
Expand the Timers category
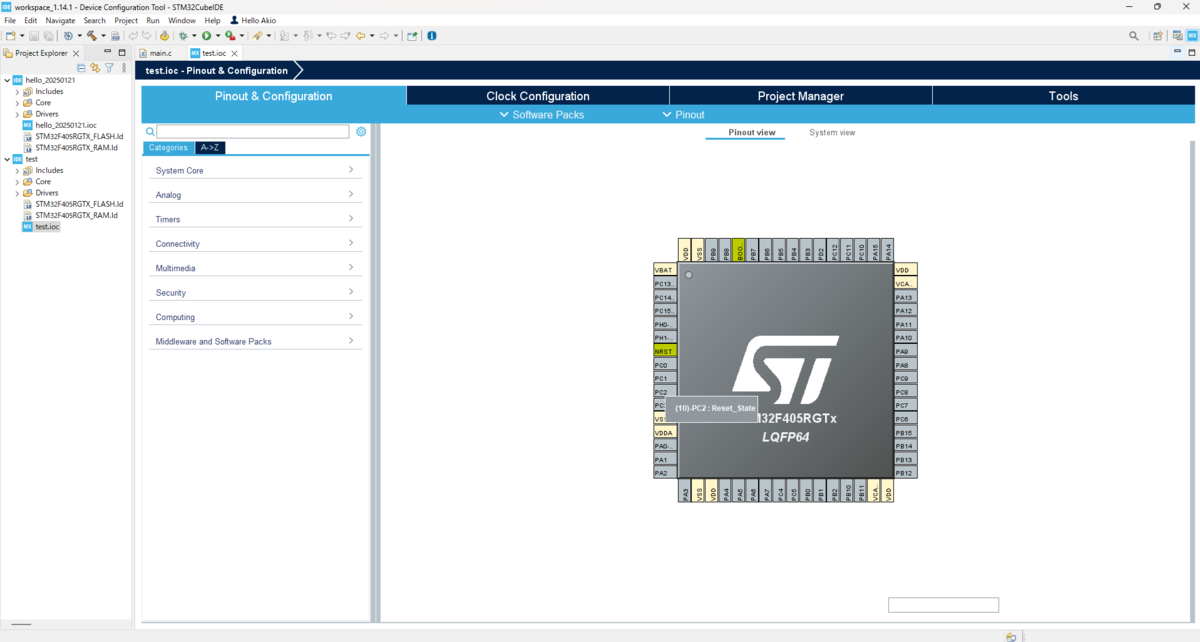point(255,219)
